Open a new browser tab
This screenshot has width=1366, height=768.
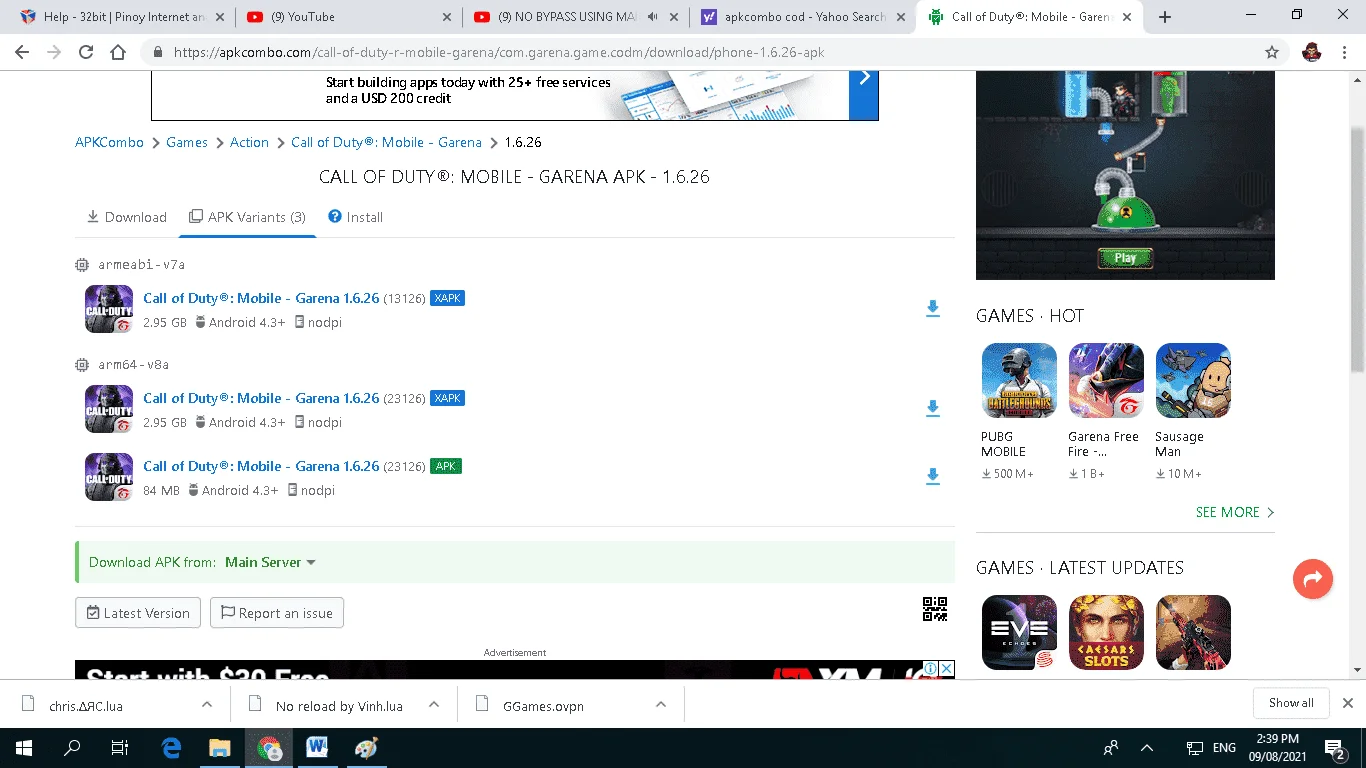(x=1165, y=17)
